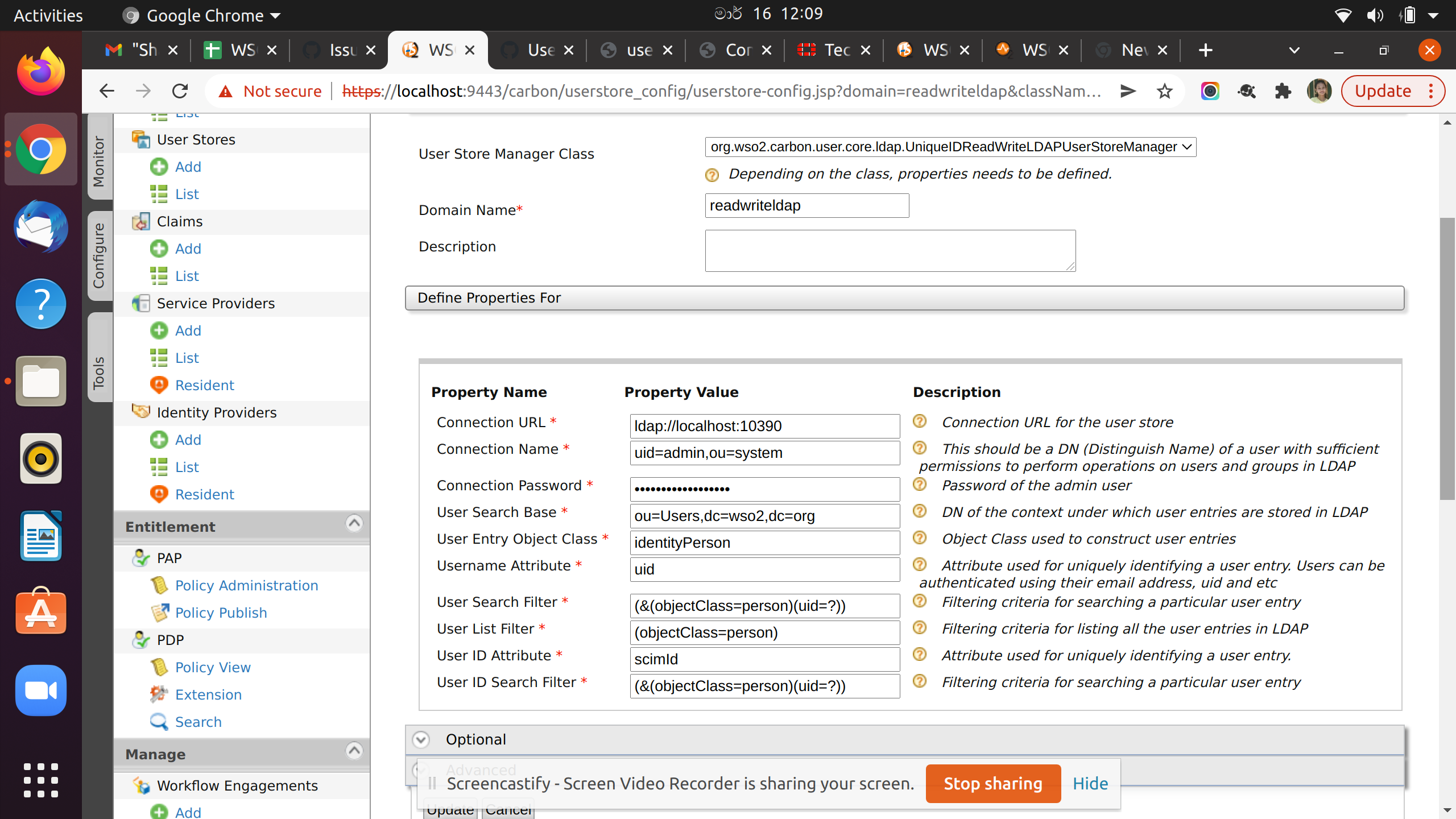Image resolution: width=1456 pixels, height=819 pixels.
Task: Open Thunderbird from the Ubuntu dock
Action: click(41, 226)
